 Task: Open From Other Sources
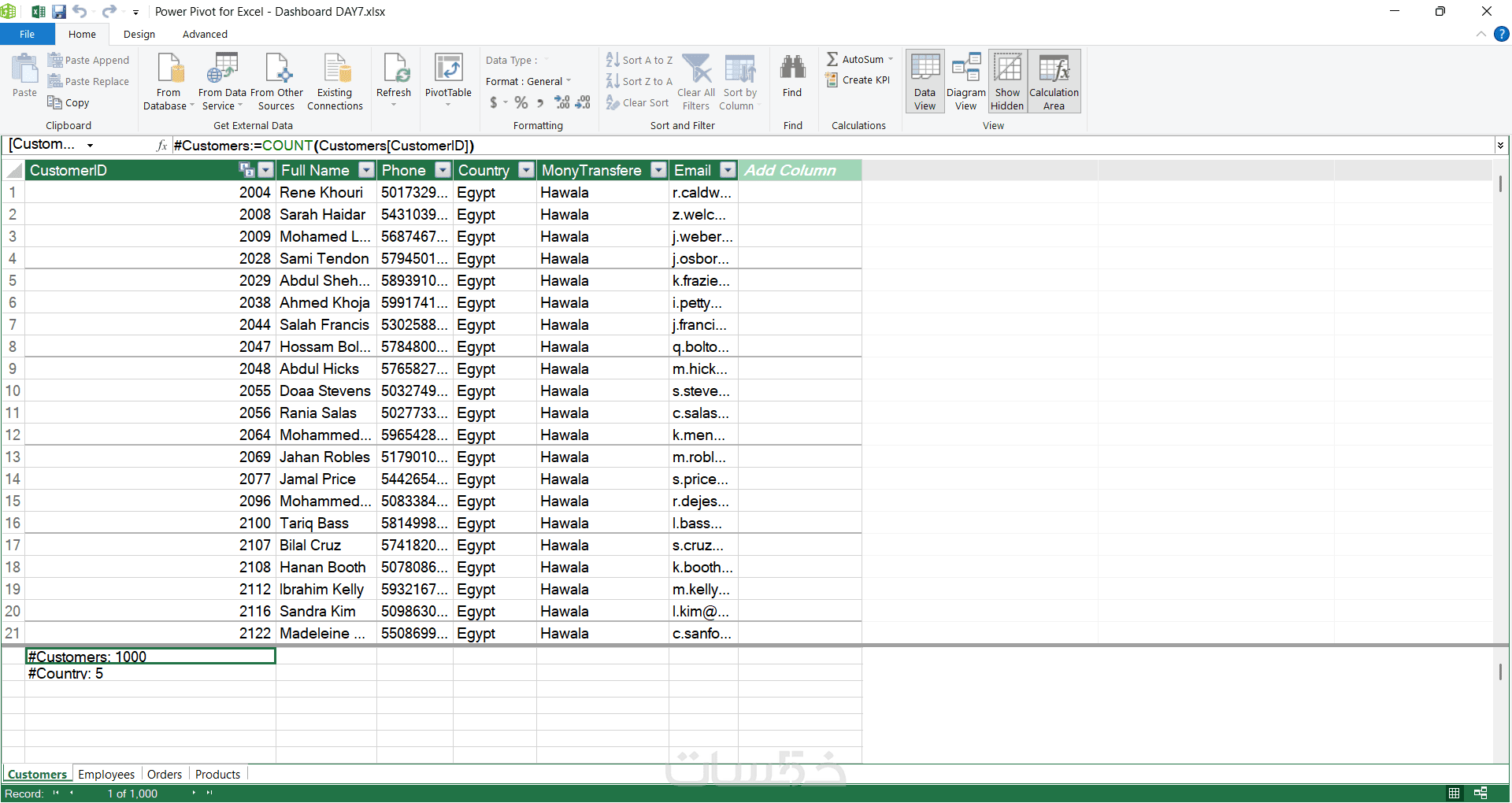click(276, 82)
